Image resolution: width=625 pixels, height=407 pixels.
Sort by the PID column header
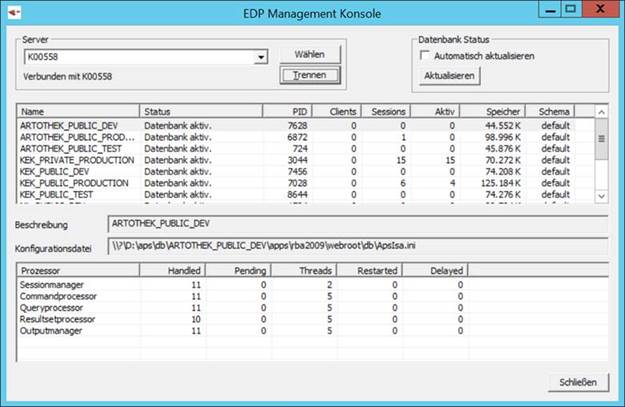pos(286,111)
